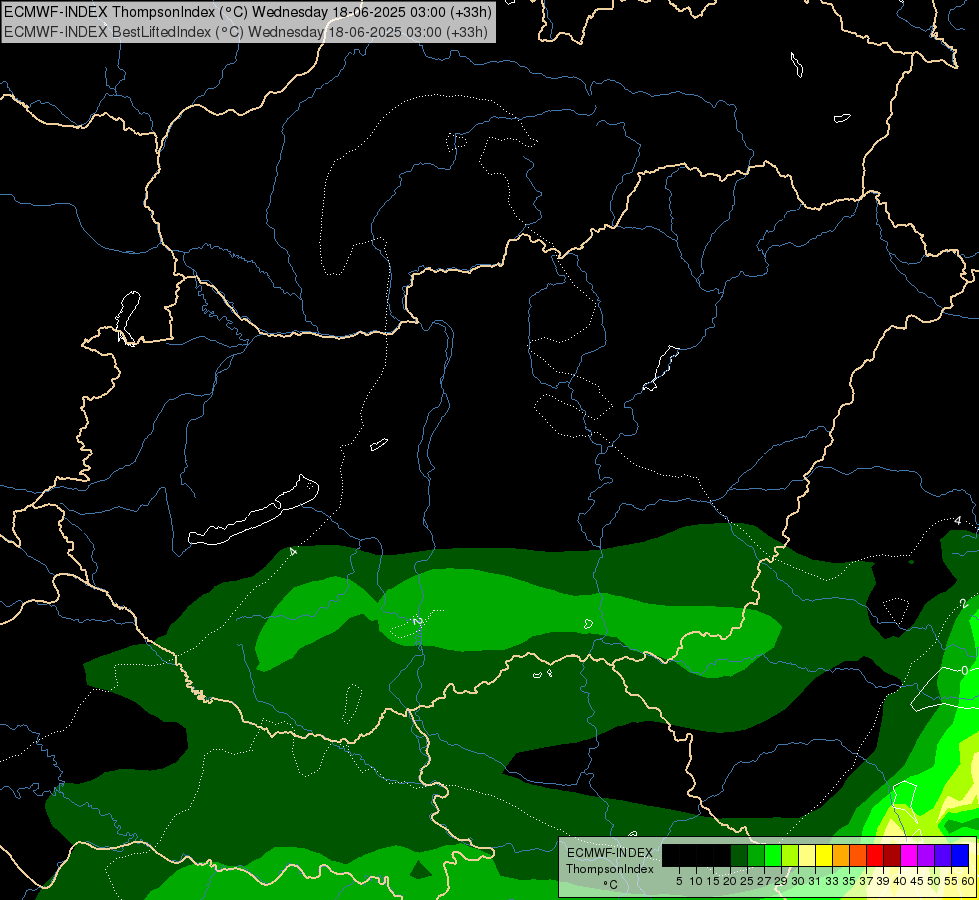The image size is (979, 900).
Task: Click the legend scale value 10
Action: 696,881
